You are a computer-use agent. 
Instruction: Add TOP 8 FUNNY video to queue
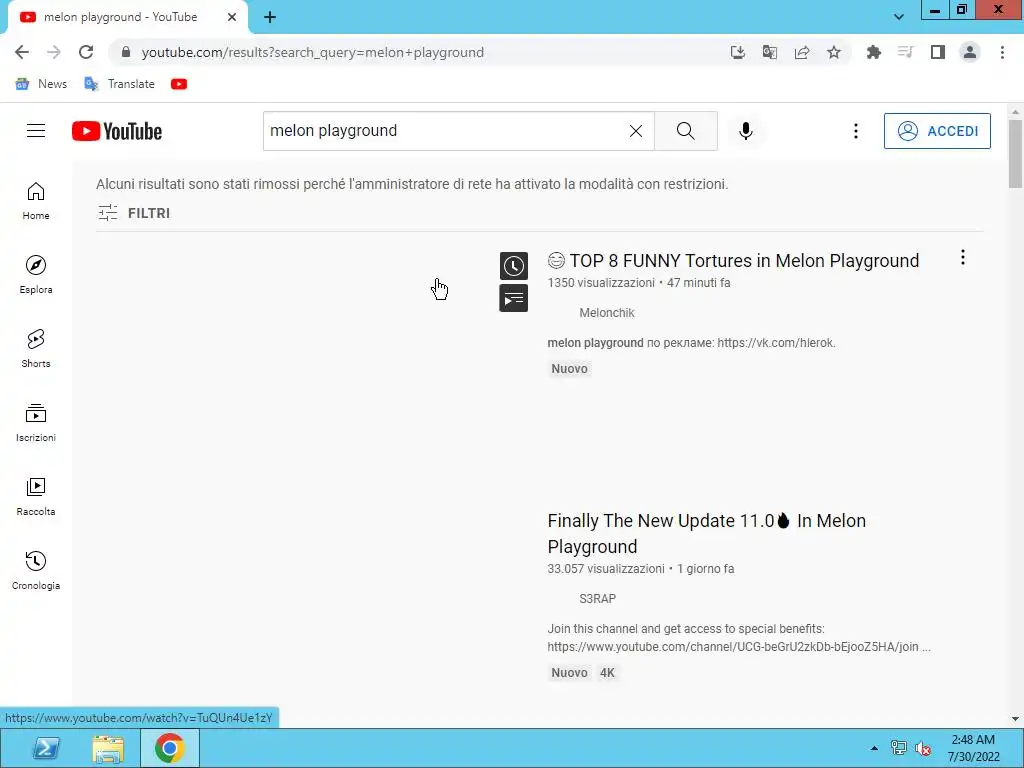click(x=514, y=298)
